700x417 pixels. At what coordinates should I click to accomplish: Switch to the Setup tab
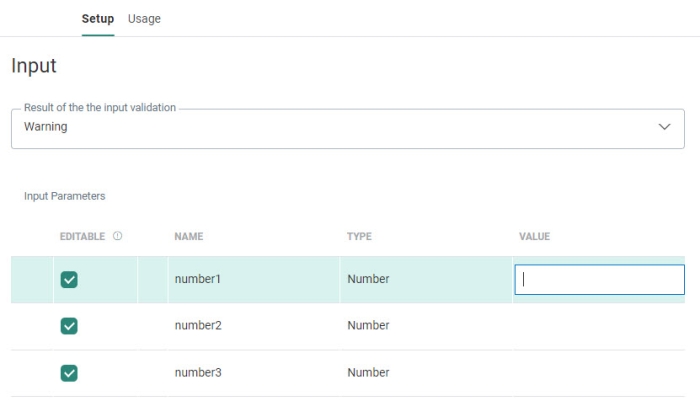97,19
